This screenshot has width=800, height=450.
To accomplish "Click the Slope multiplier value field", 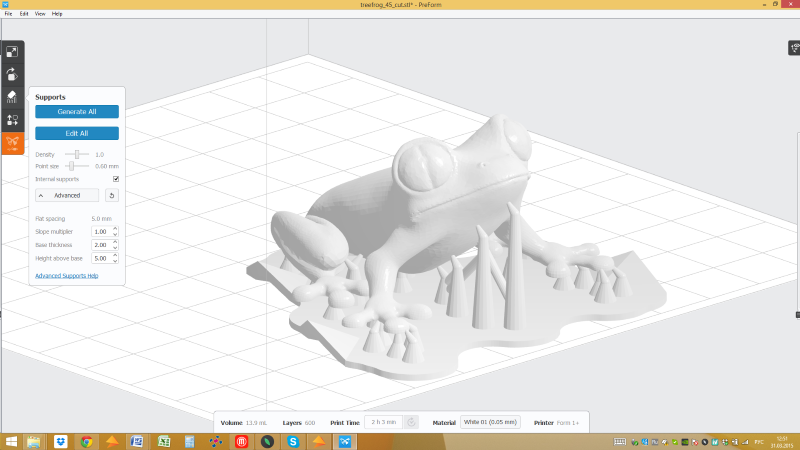I will pos(102,232).
